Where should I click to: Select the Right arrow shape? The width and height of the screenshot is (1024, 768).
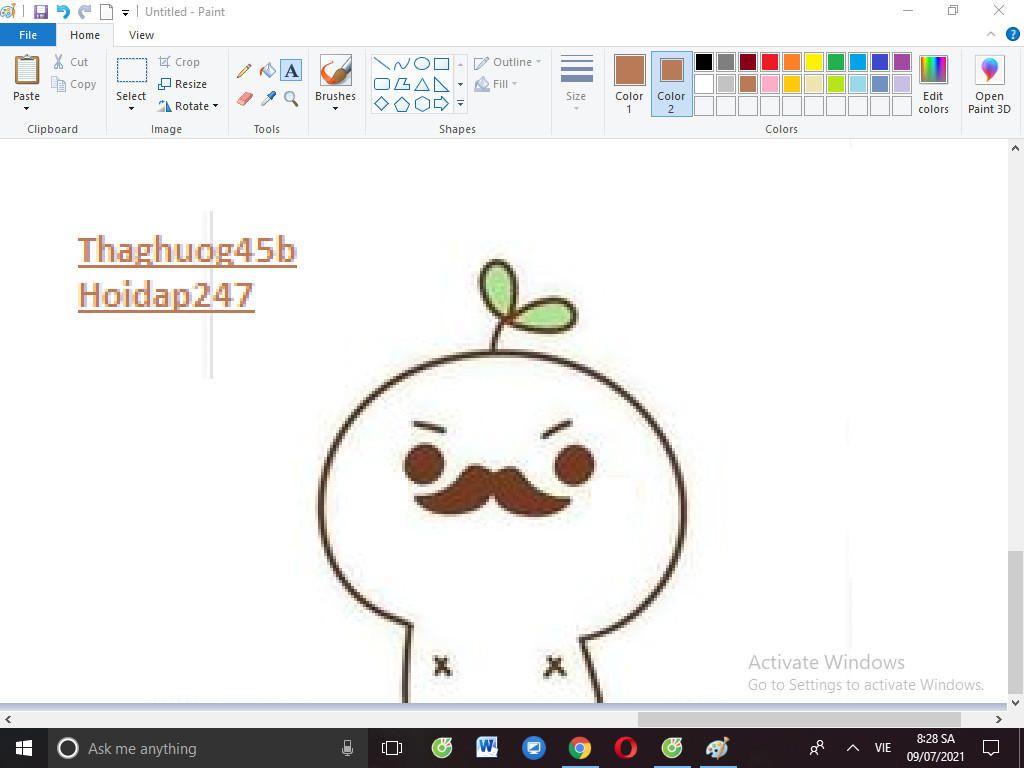442,104
